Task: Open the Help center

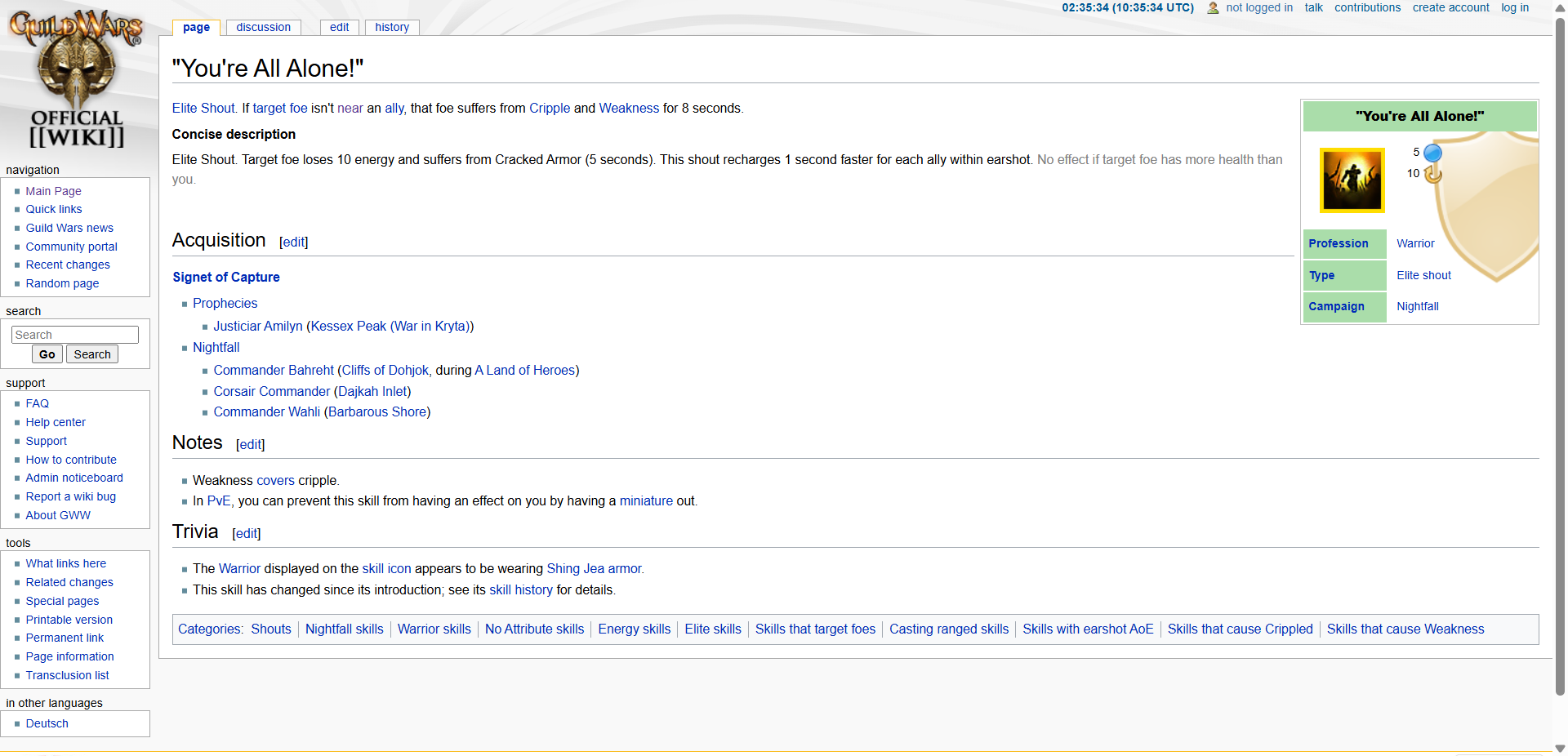Action: 56,422
